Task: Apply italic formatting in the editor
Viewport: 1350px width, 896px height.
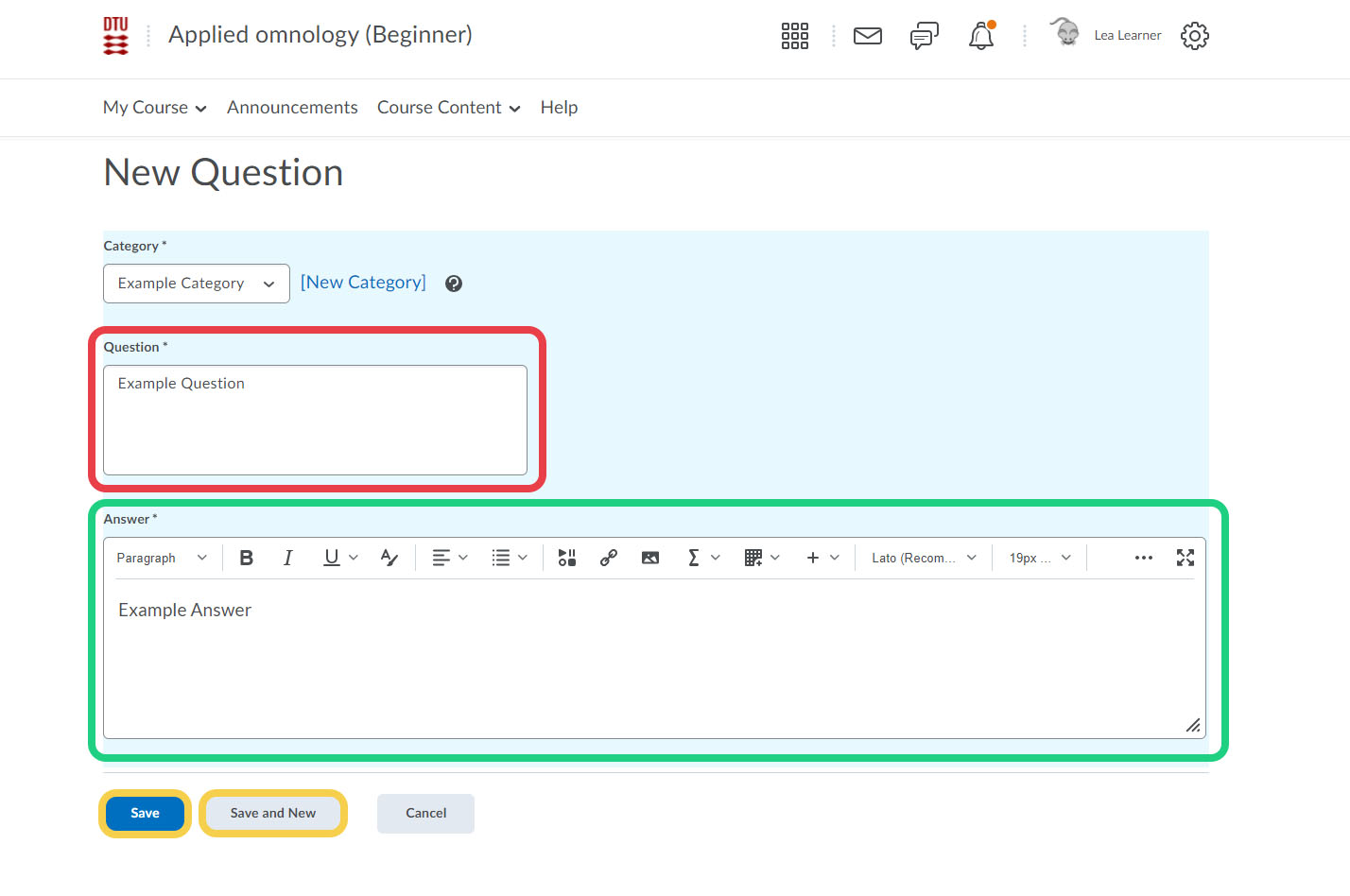Action: [x=288, y=558]
